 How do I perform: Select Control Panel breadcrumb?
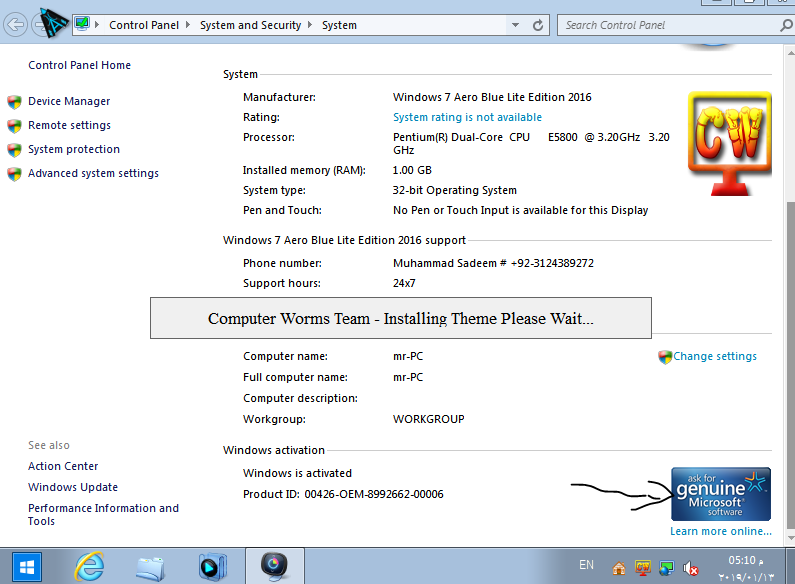click(144, 25)
